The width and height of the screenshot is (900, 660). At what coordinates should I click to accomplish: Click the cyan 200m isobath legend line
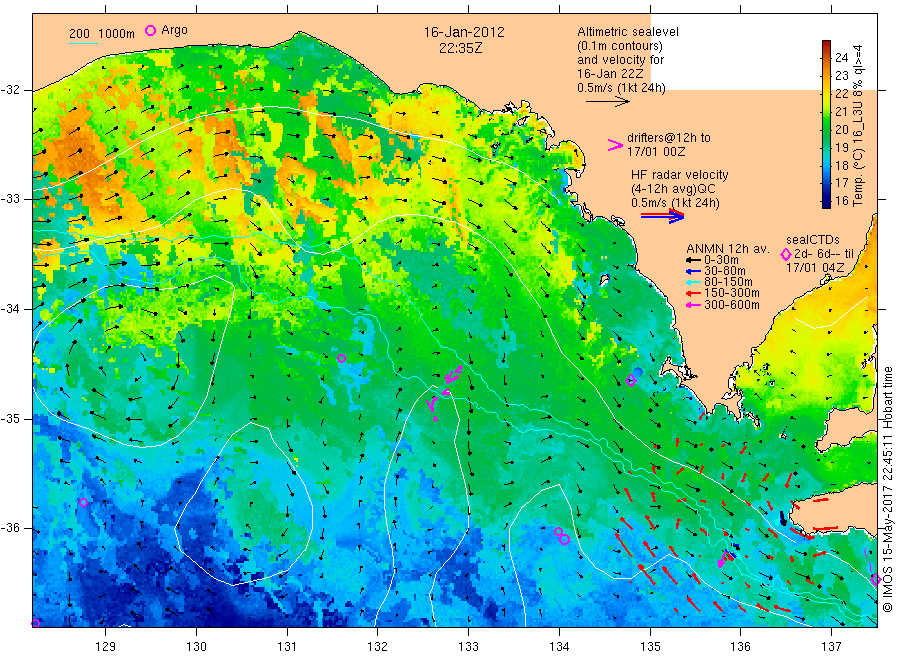(x=83, y=43)
